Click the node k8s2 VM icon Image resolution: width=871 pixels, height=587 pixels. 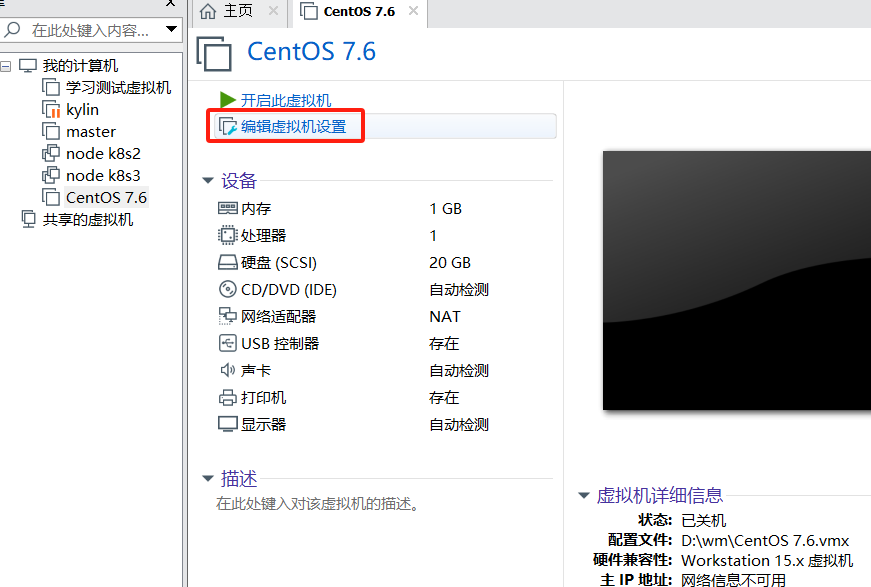coord(51,153)
